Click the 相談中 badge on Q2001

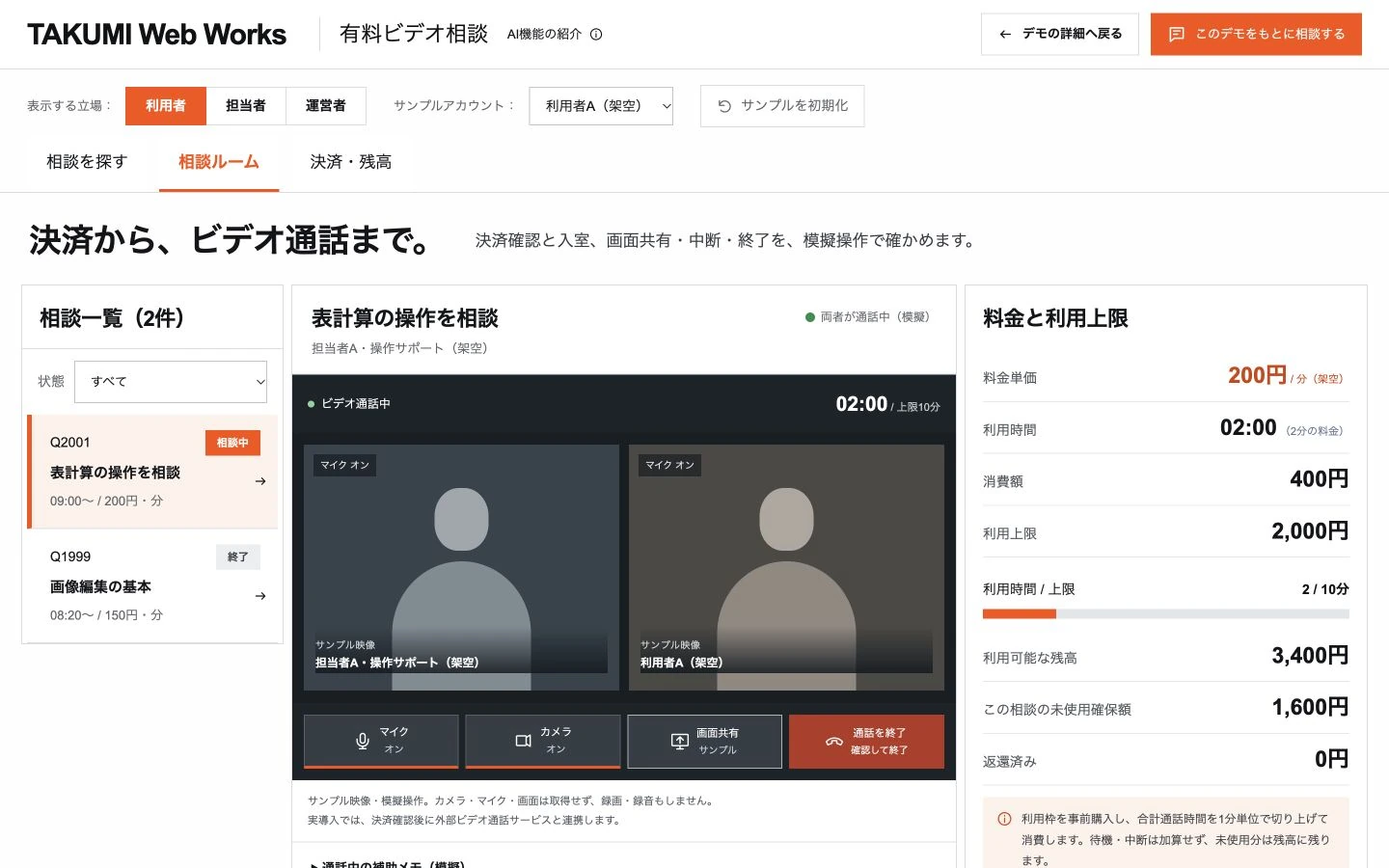(232, 443)
